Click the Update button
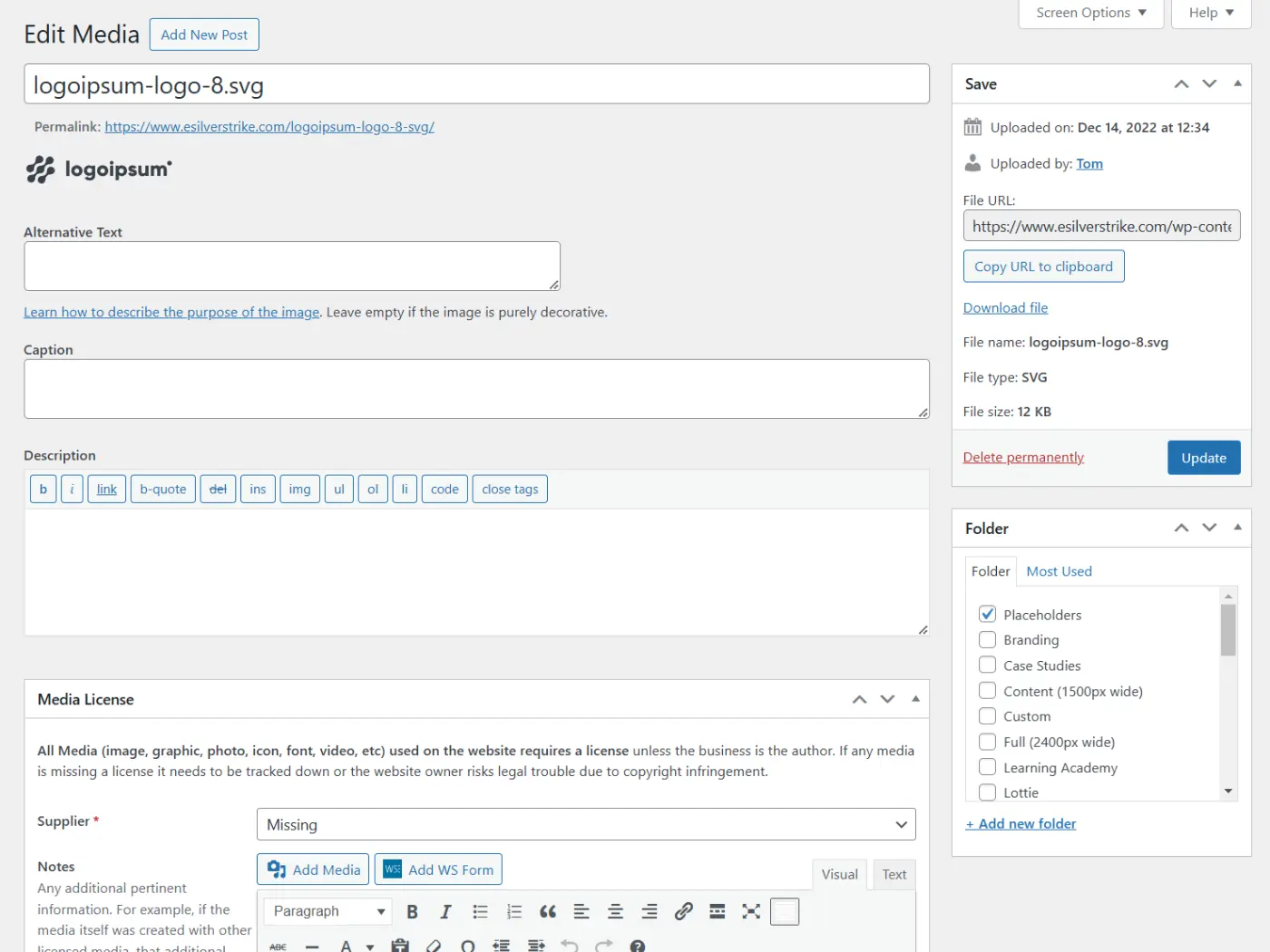This screenshot has width=1270, height=952. [x=1204, y=458]
